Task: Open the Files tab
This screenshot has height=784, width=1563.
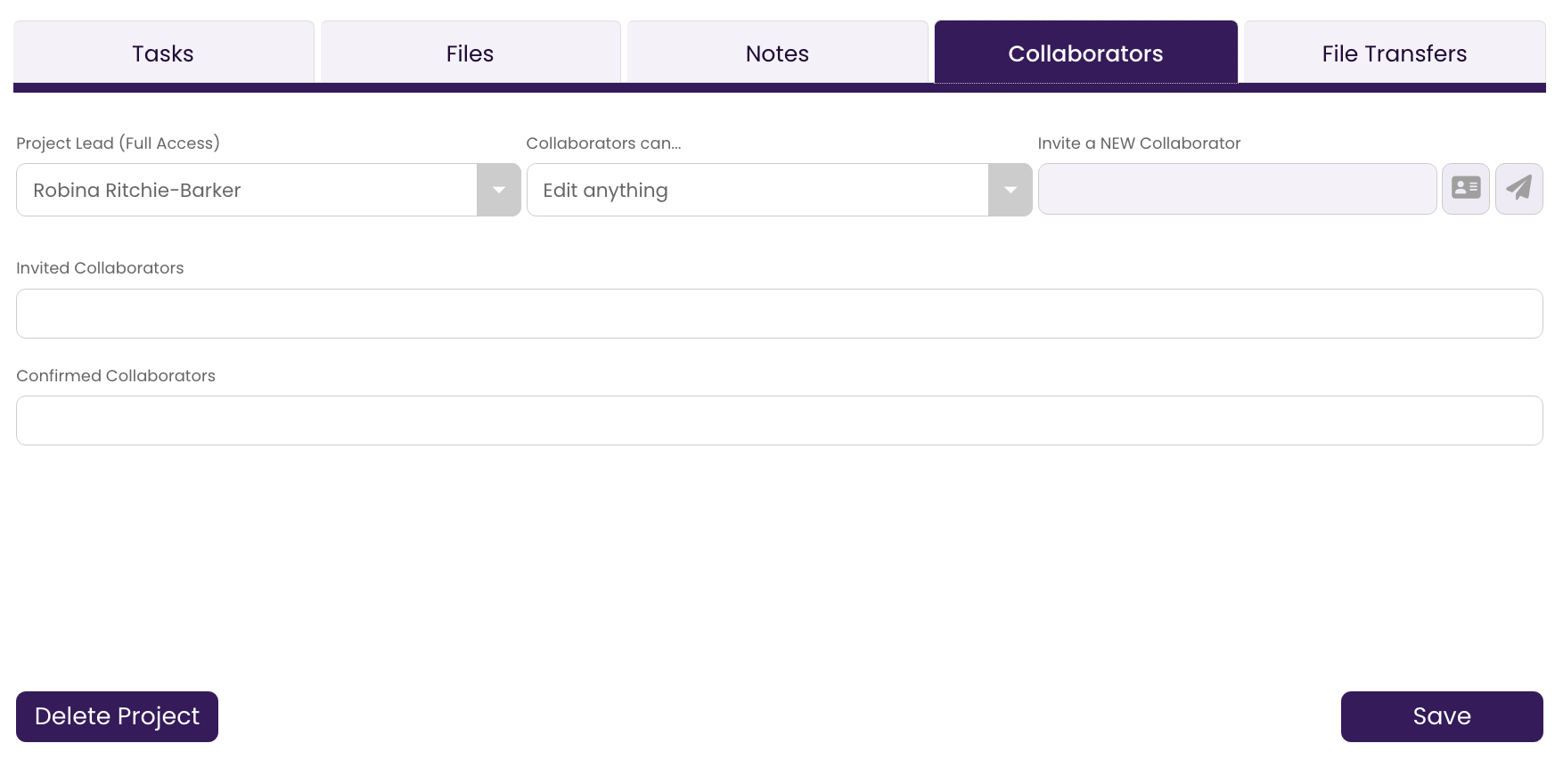Action: 471,53
